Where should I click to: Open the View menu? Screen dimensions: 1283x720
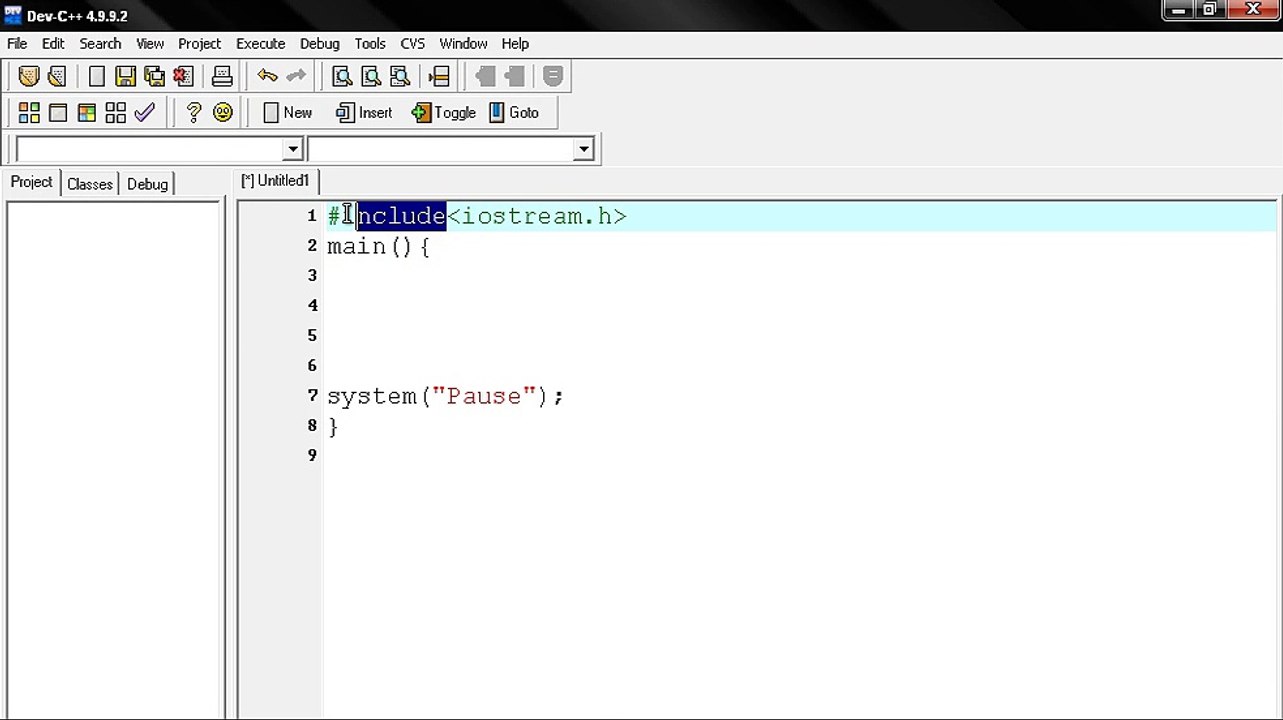tap(150, 44)
